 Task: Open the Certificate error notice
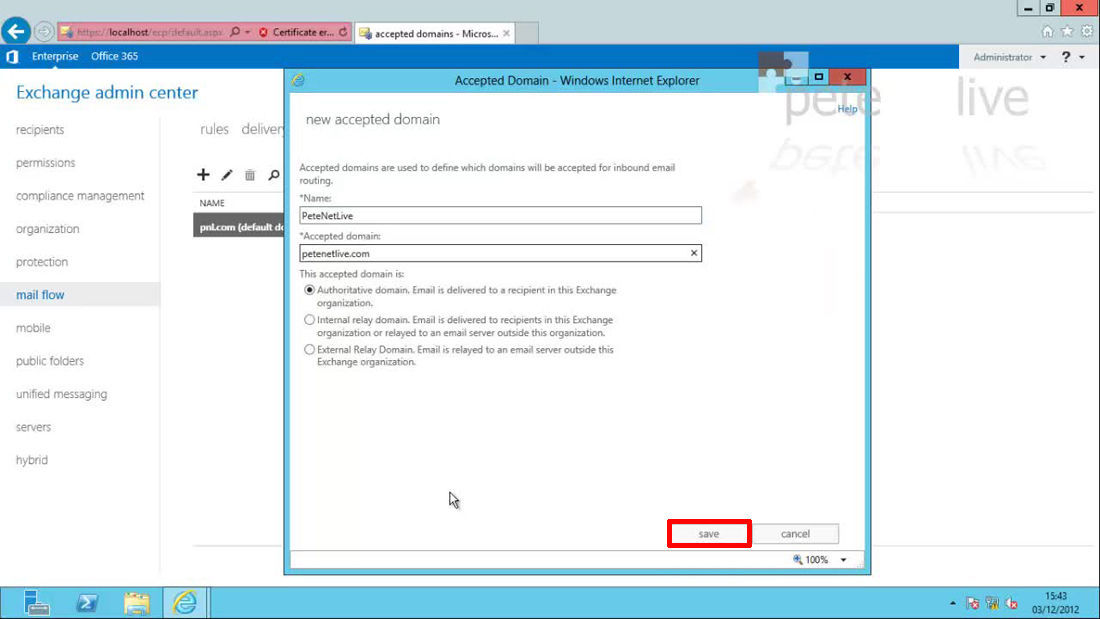[x=297, y=32]
